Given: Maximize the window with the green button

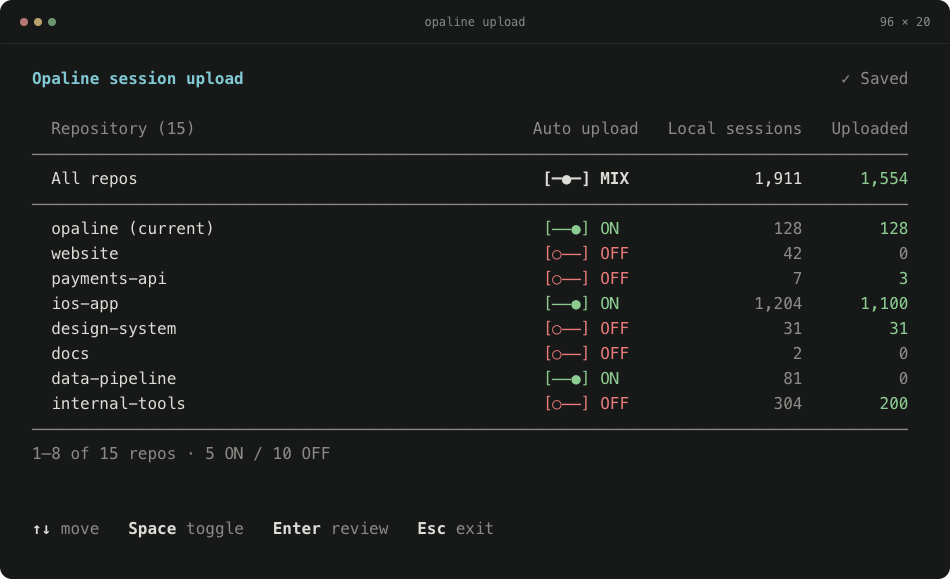Looking at the screenshot, I should (52, 22).
